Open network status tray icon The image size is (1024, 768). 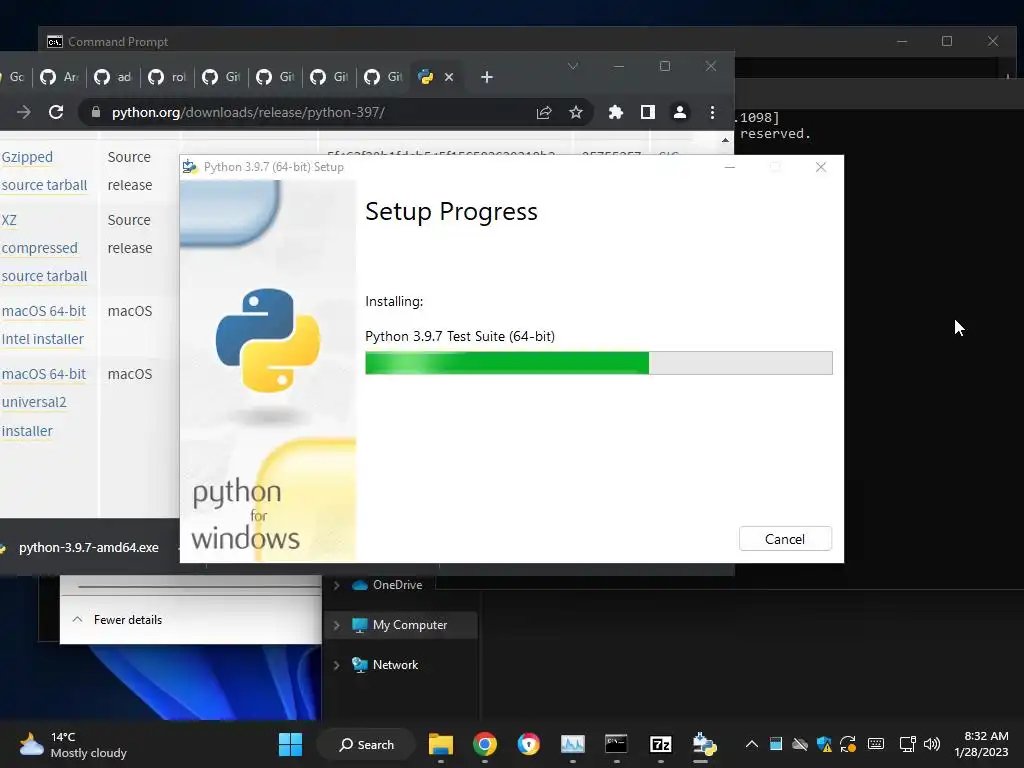[x=907, y=744]
